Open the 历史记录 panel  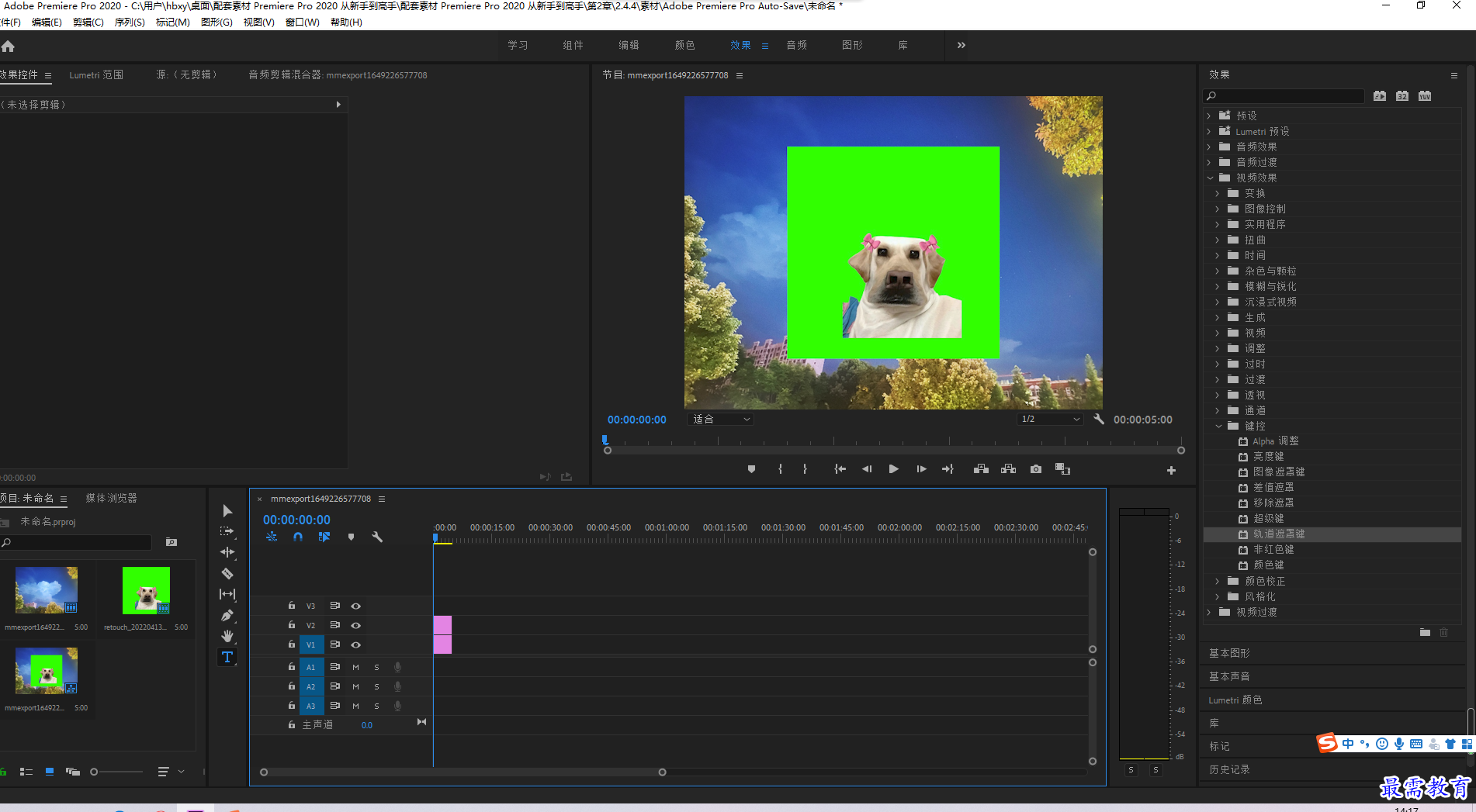[x=1229, y=769]
